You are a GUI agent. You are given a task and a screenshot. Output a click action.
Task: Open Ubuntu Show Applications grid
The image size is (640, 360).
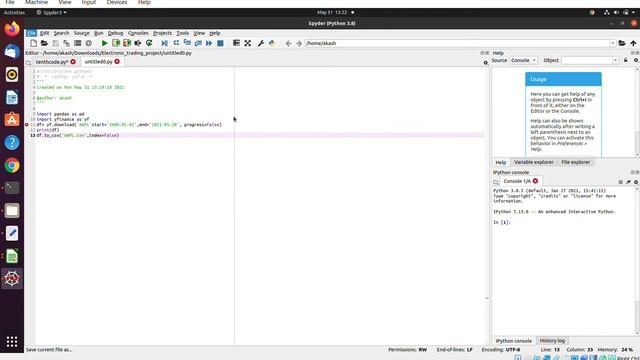pyautogui.click(x=12, y=342)
